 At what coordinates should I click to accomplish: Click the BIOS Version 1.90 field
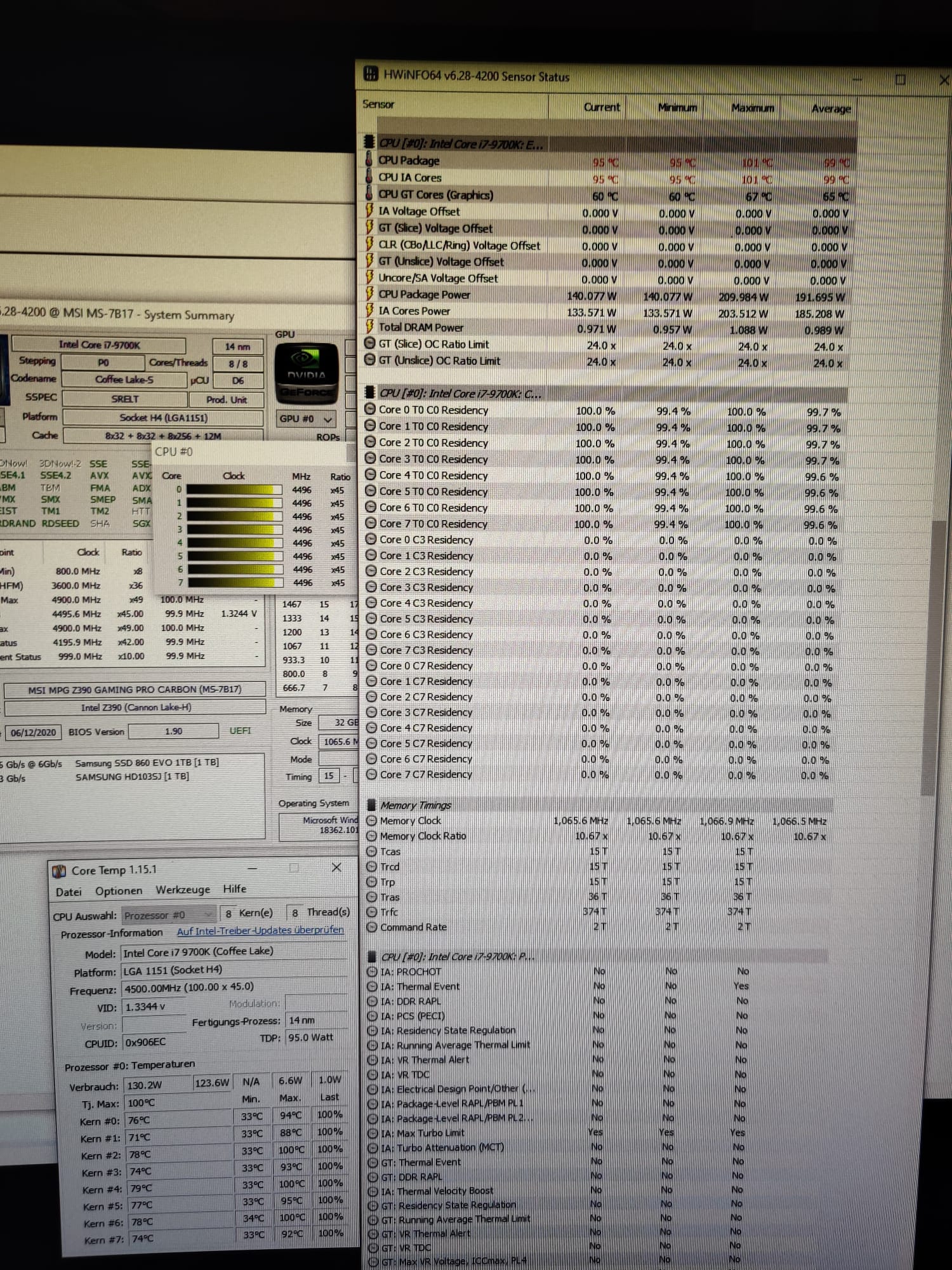pos(174,731)
